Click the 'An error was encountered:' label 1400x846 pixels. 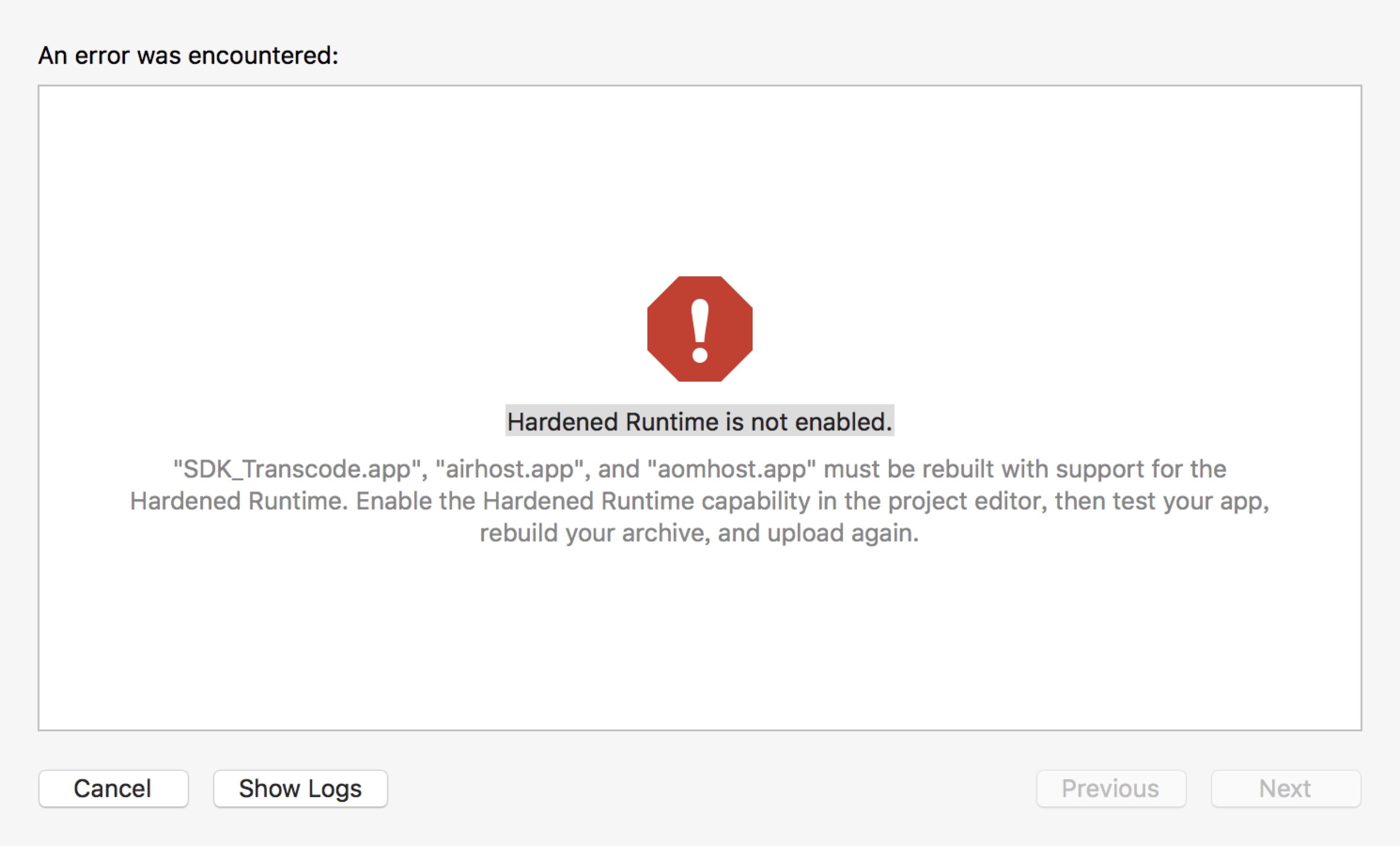(188, 56)
